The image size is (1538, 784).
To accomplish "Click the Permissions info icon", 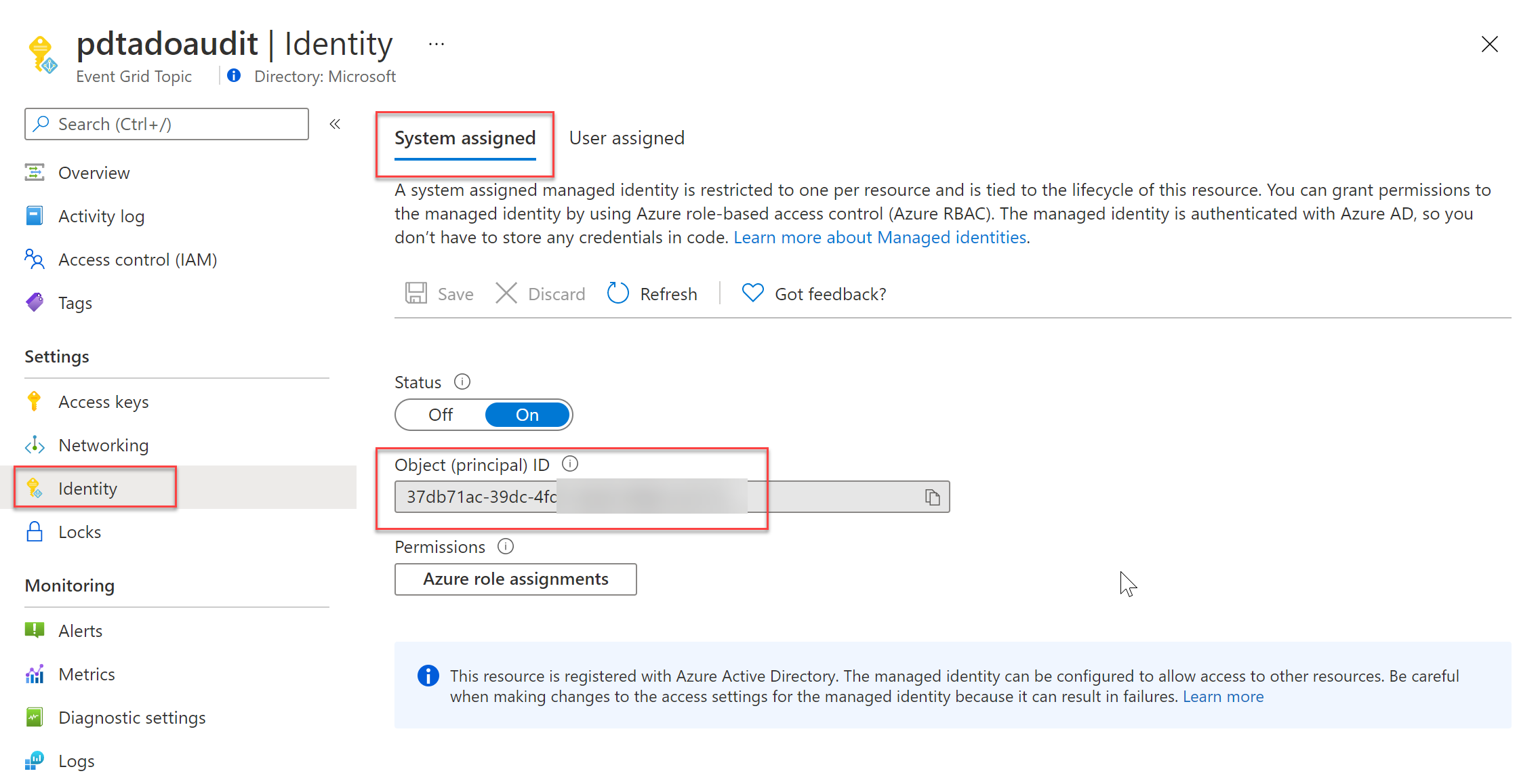I will point(506,546).
